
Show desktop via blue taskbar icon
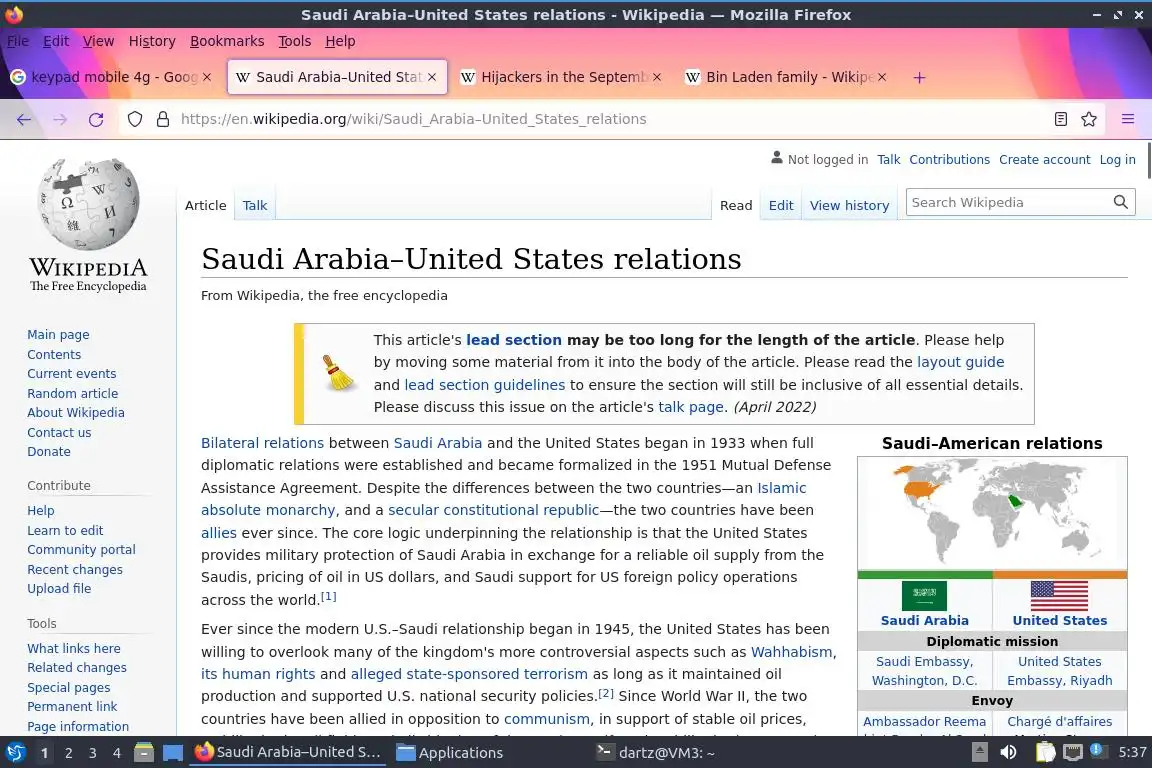[173, 753]
